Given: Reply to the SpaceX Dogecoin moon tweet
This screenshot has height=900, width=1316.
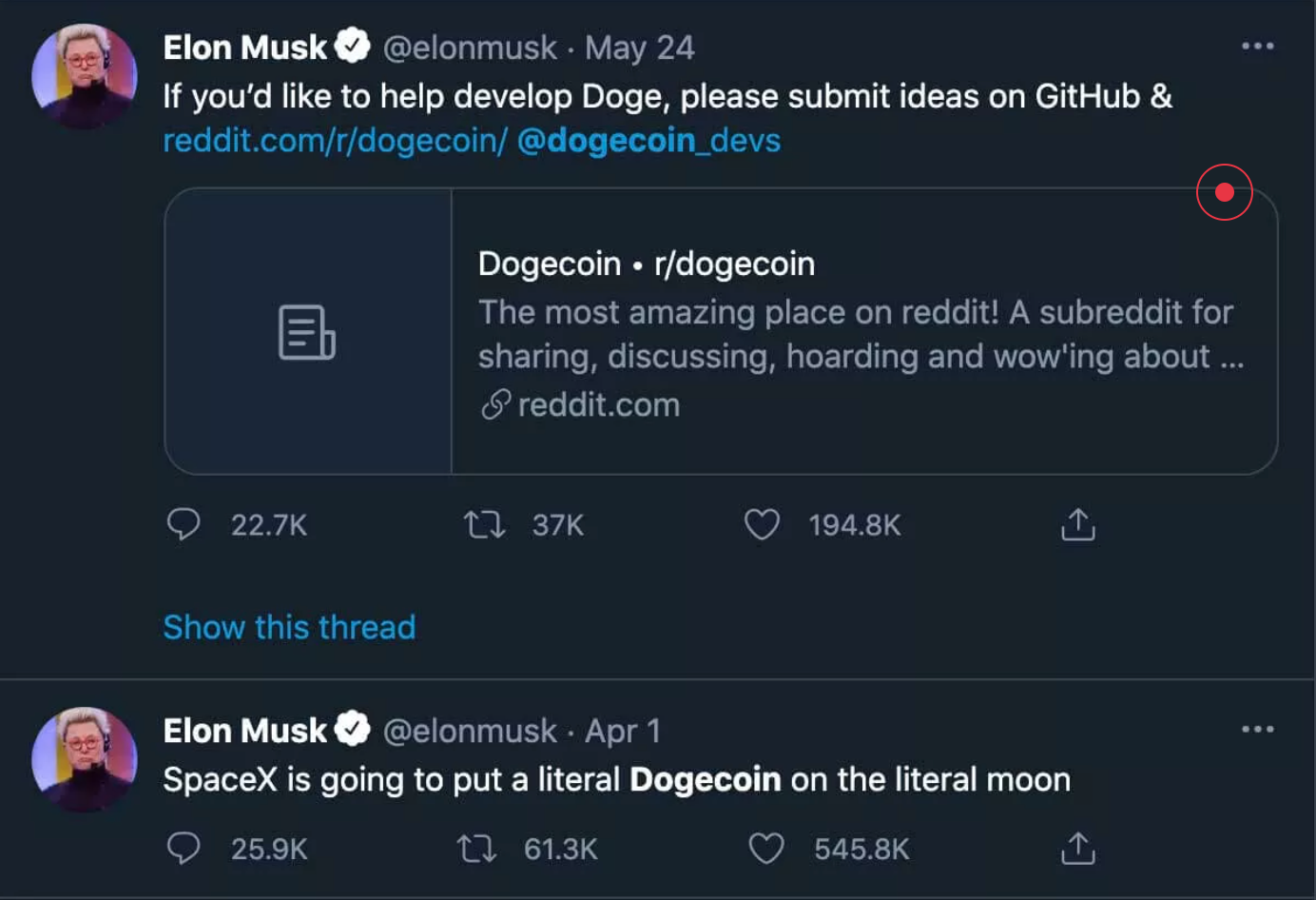Looking at the screenshot, I should 184,848.
